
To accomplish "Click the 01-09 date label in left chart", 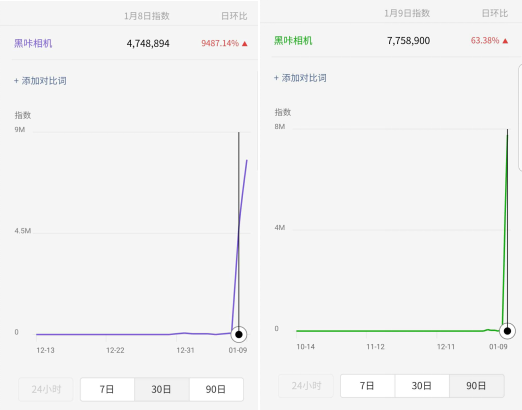I will point(238,350).
